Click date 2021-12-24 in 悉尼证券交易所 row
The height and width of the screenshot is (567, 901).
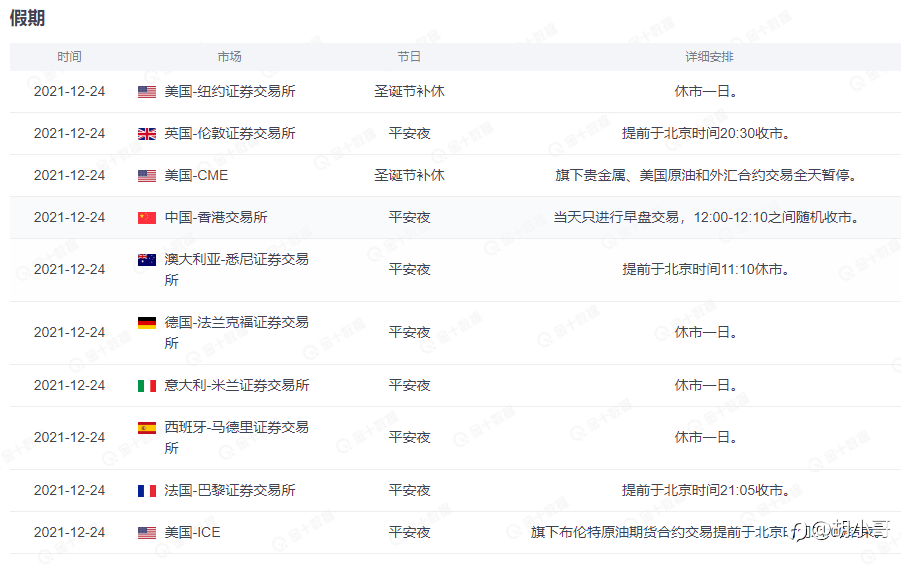click(69, 269)
